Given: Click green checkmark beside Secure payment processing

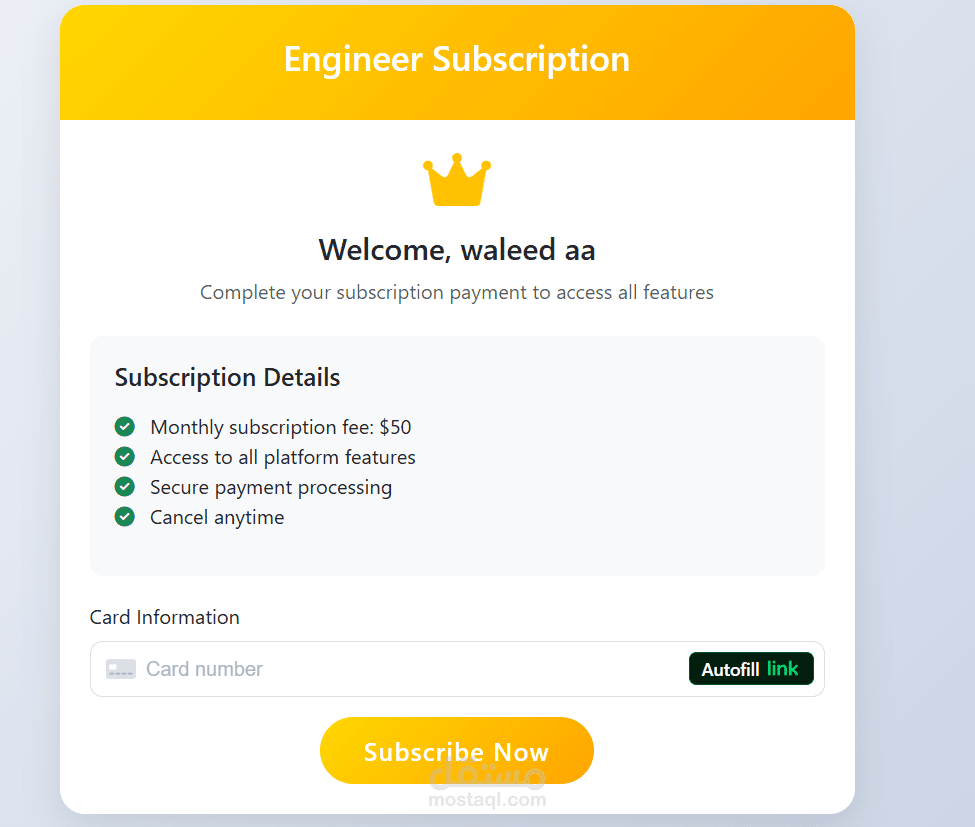Looking at the screenshot, I should pyautogui.click(x=125, y=486).
